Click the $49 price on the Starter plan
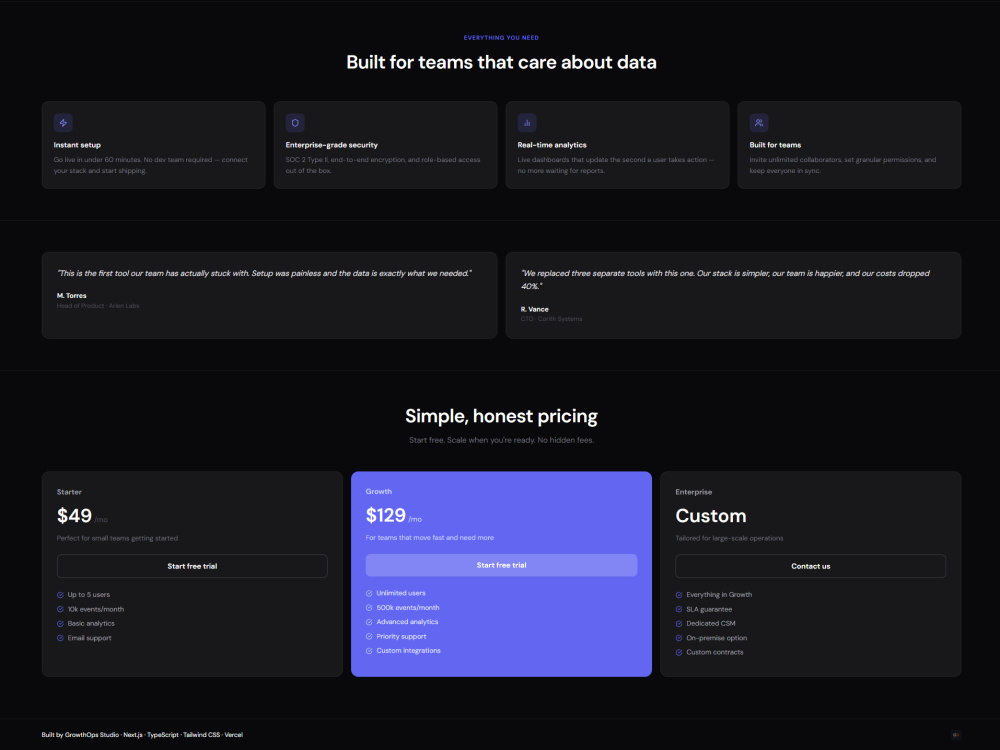The image size is (1000, 750). tap(74, 515)
